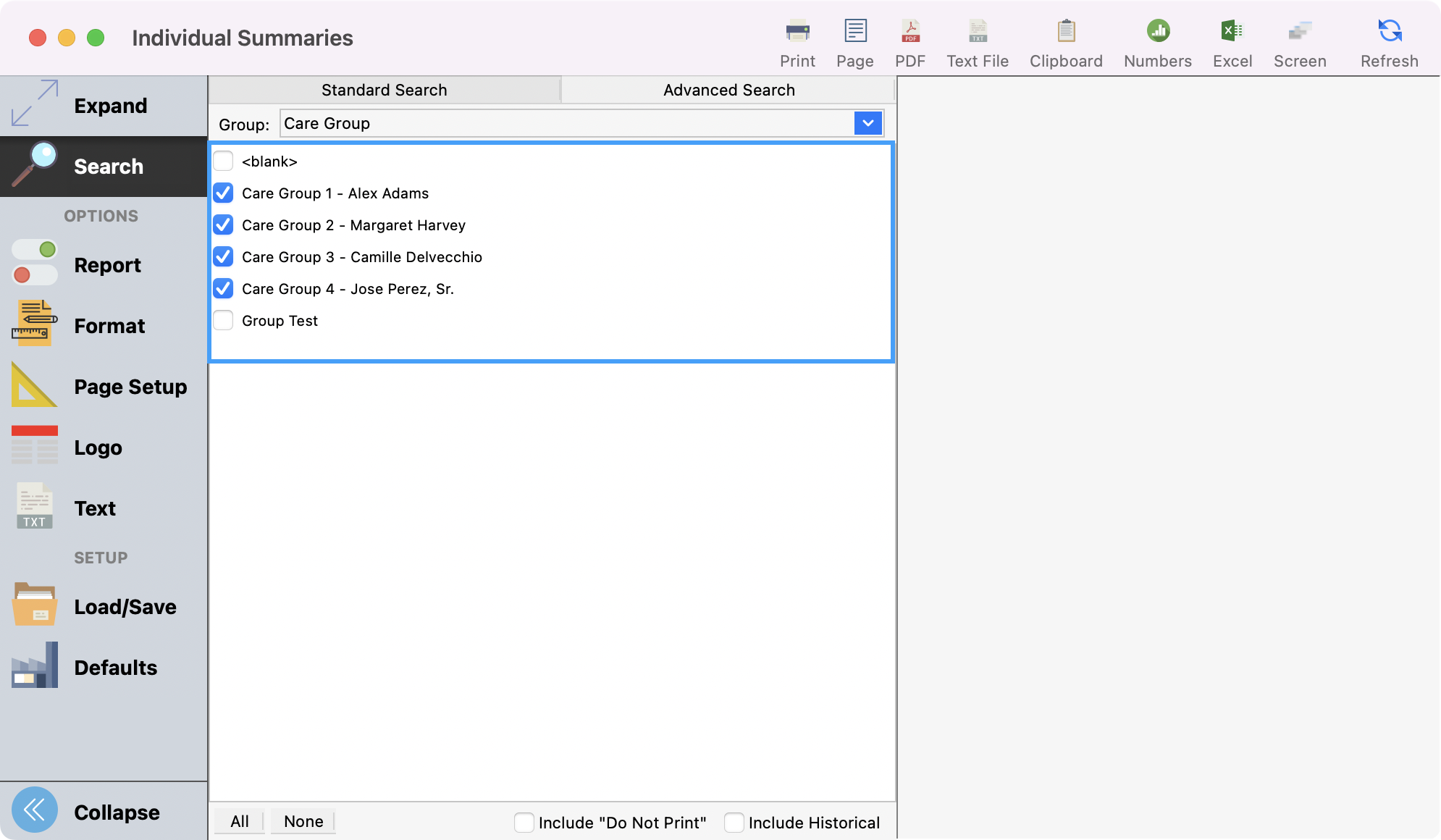Click the Text File export icon

point(978,40)
